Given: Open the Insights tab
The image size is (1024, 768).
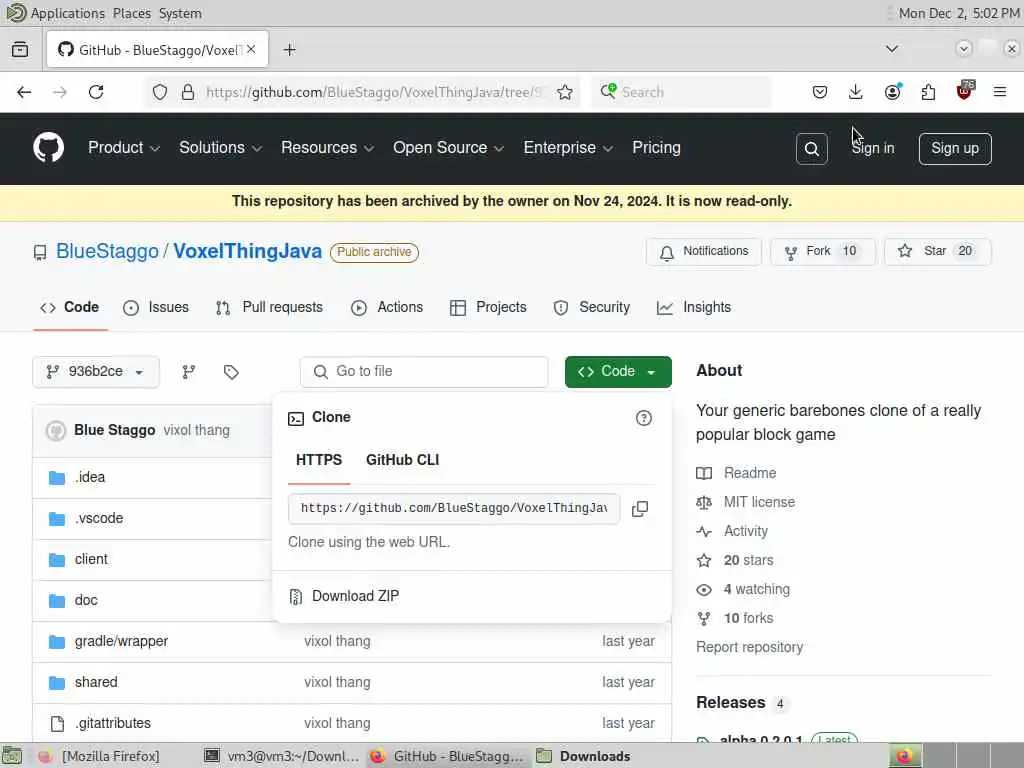Looking at the screenshot, I should click(x=694, y=307).
